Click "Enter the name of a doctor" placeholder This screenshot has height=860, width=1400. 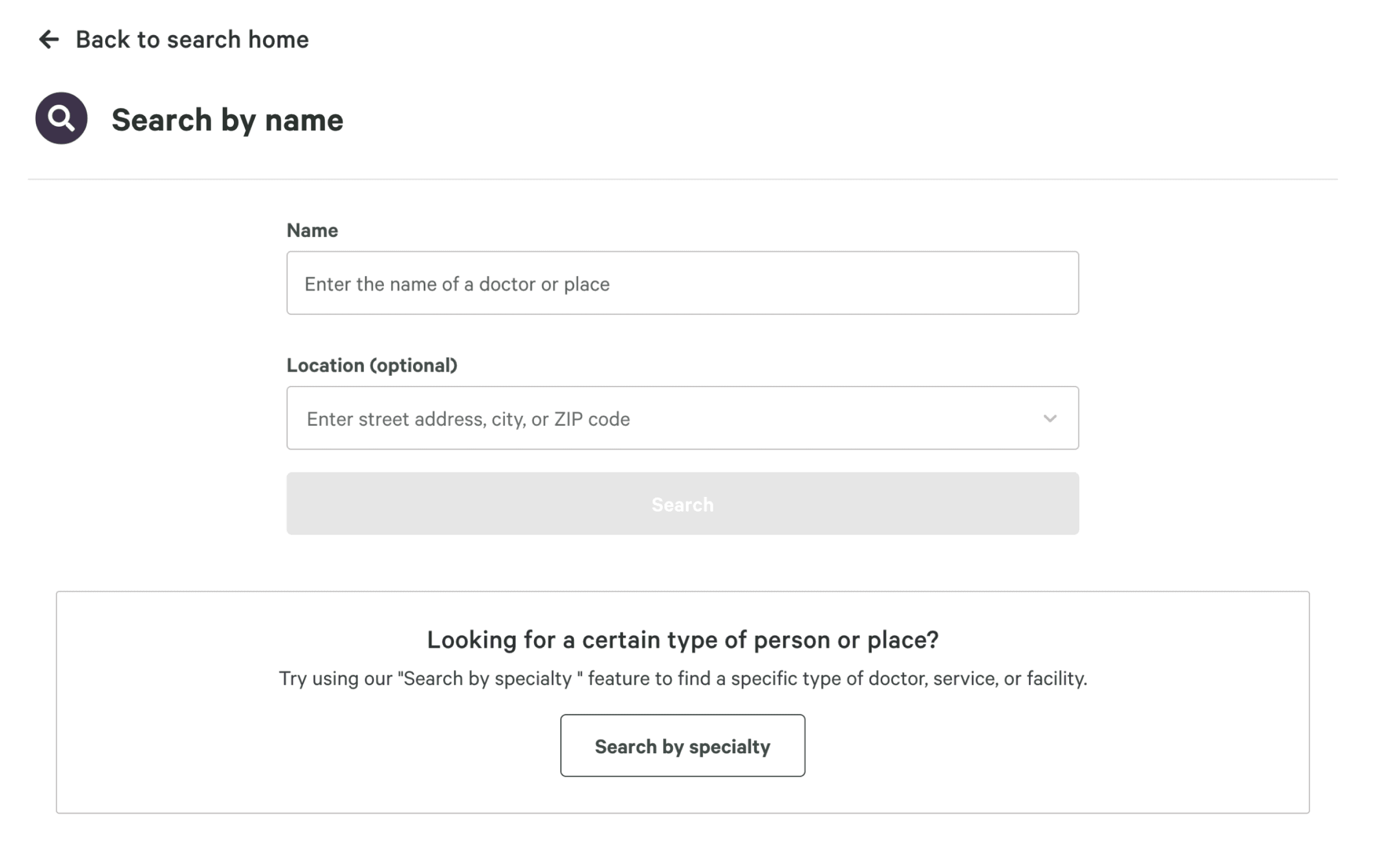click(x=456, y=284)
